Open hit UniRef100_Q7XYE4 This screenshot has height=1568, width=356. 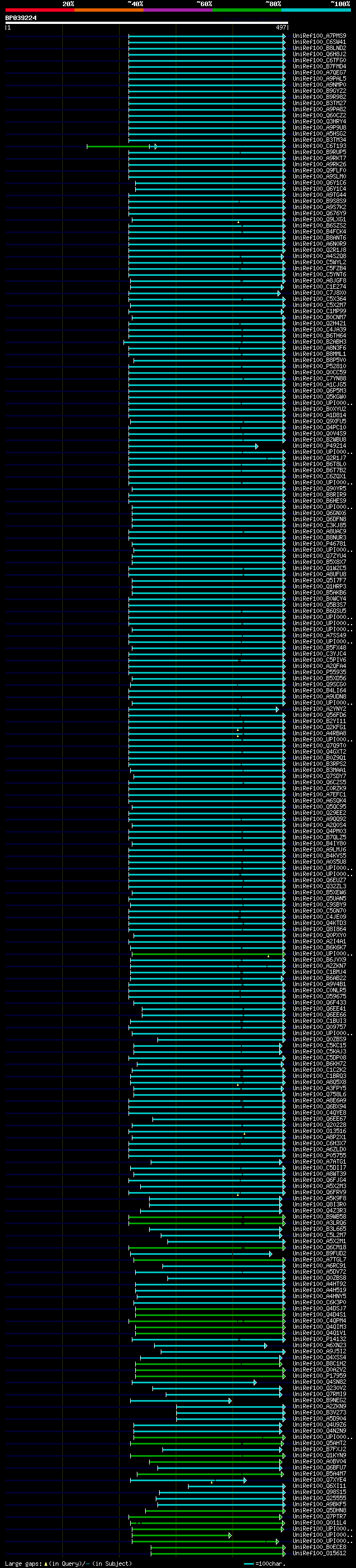[319, 1480]
